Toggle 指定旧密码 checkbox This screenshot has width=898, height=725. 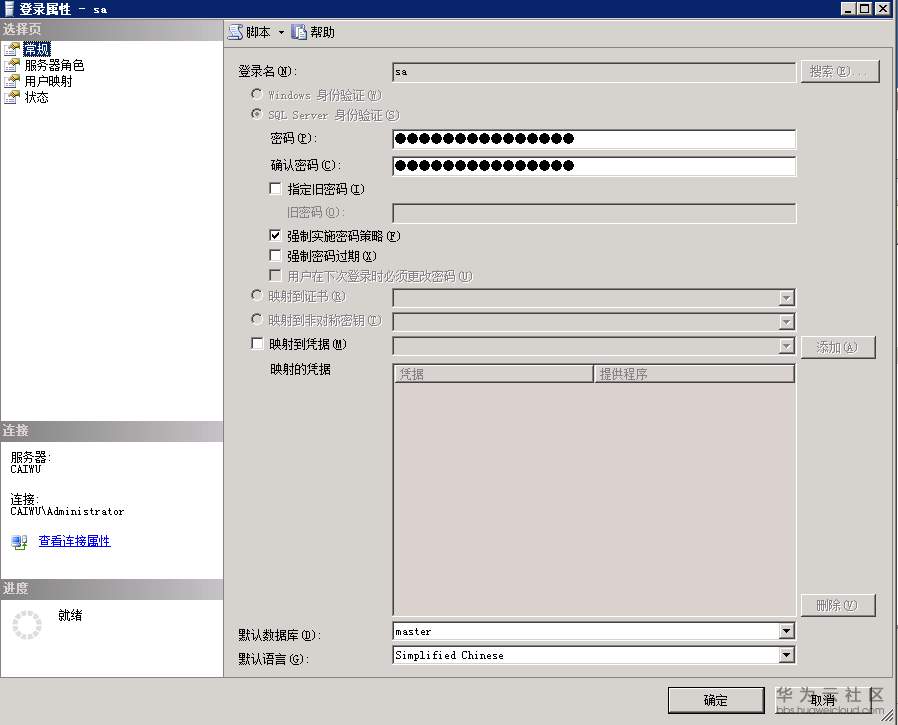coord(275,188)
